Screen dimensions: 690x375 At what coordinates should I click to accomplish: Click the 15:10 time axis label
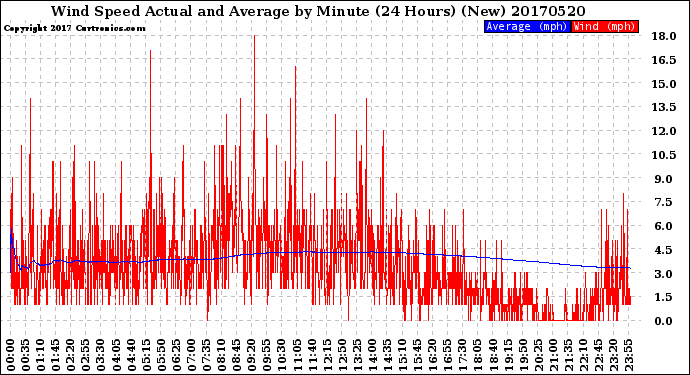click(x=403, y=355)
